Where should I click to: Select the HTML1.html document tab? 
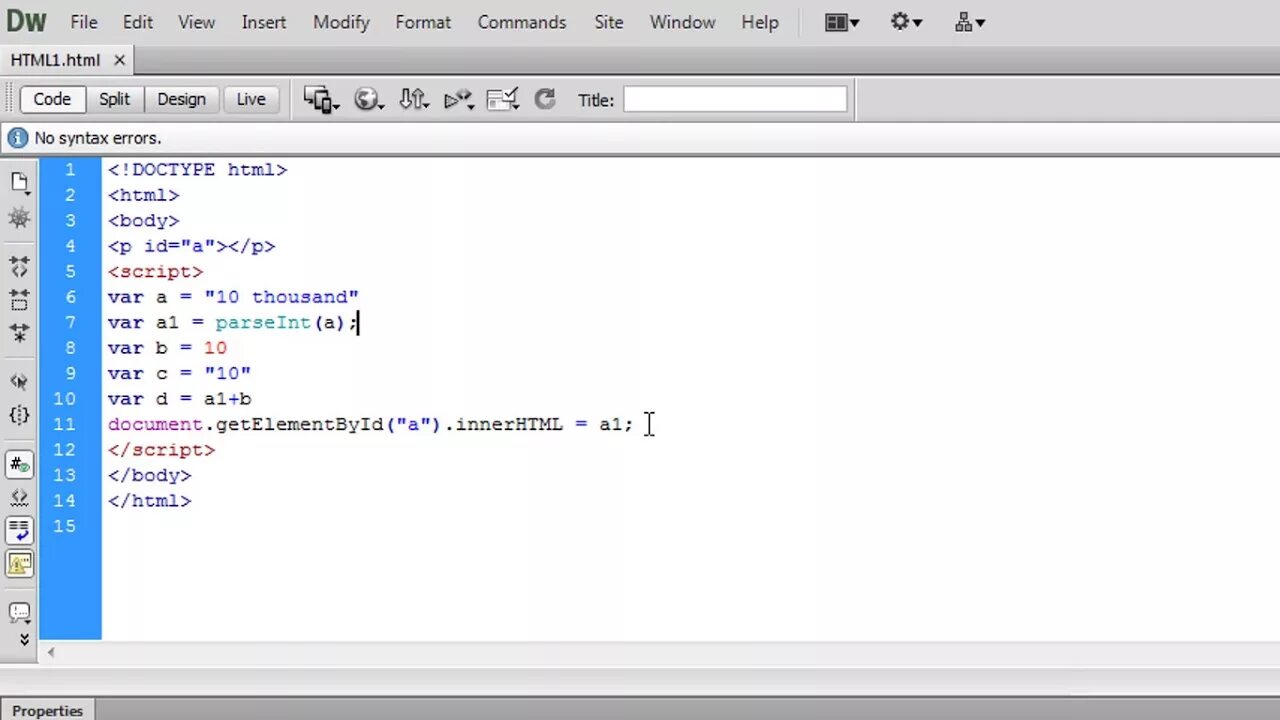pyautogui.click(x=56, y=60)
